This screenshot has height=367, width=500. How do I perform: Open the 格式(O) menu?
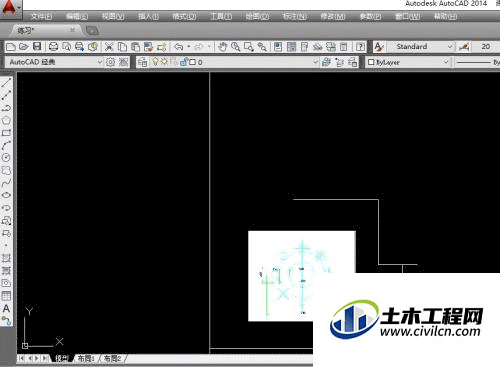(x=184, y=16)
